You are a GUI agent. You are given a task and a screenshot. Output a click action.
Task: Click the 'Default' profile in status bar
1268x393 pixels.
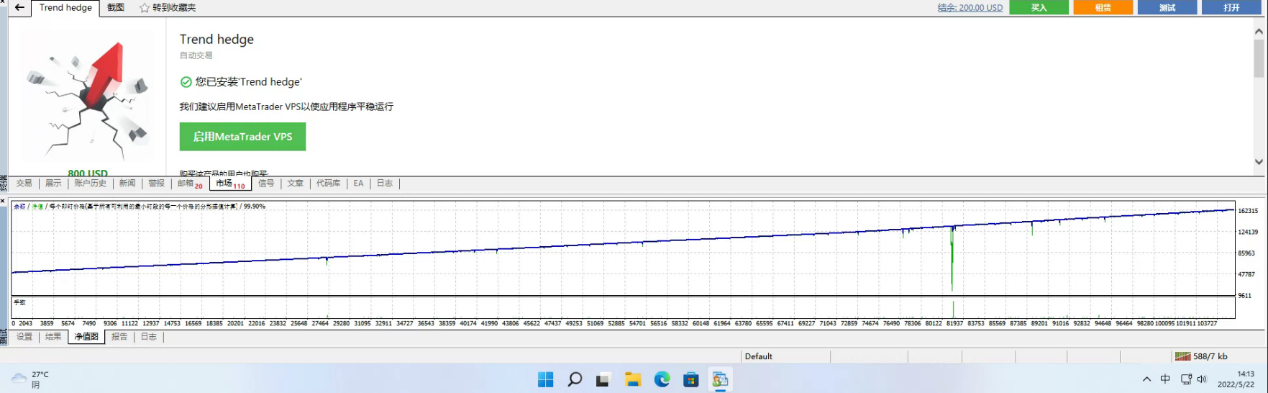click(x=759, y=356)
